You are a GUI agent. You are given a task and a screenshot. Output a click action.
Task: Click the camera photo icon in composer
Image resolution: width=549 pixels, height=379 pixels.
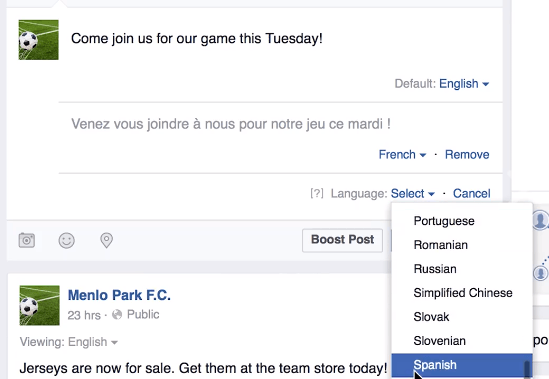coord(27,240)
